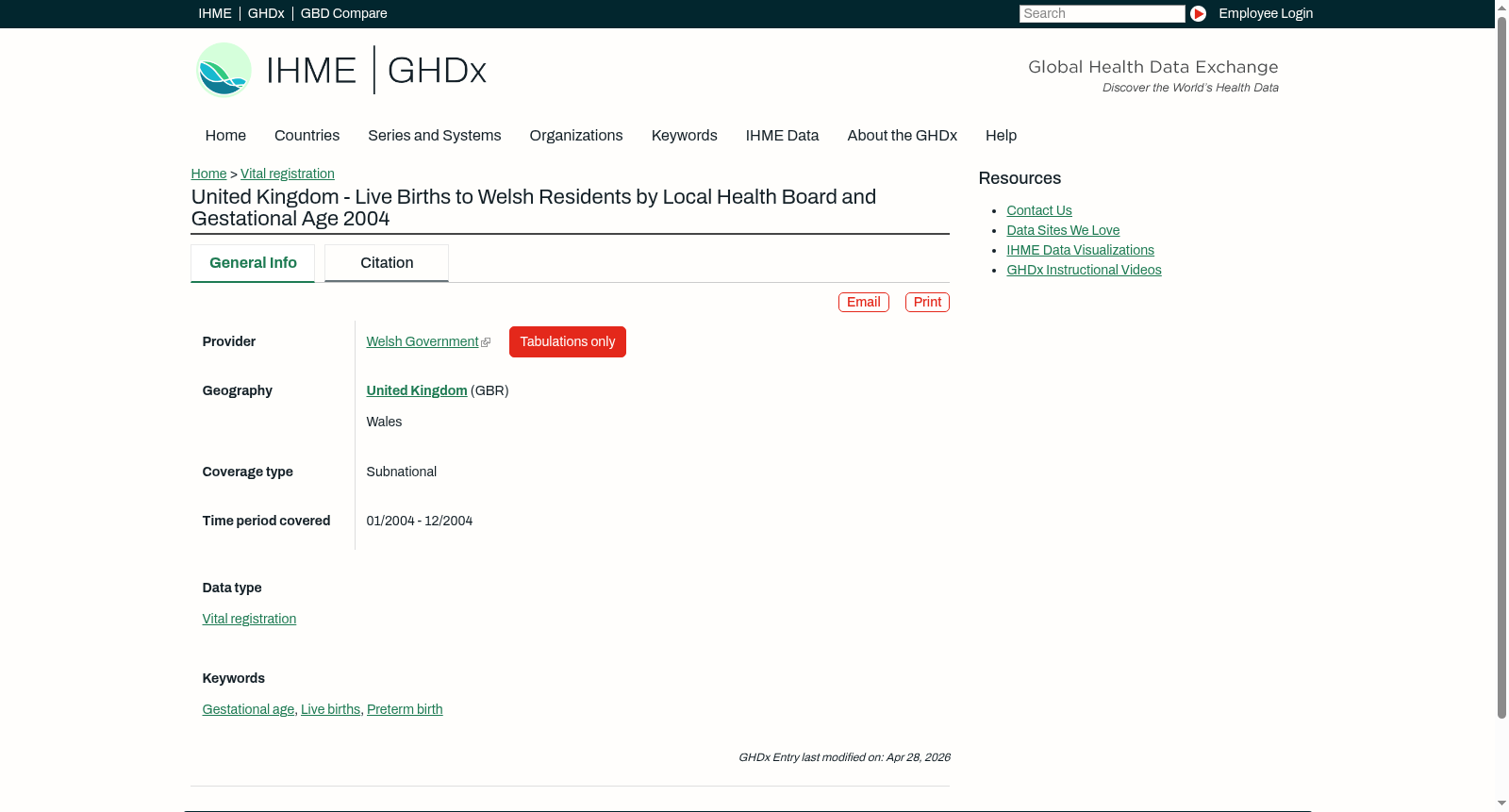Screen dimensions: 1509x812
Task: Open the Organizations menu item
Action: tap(576, 136)
